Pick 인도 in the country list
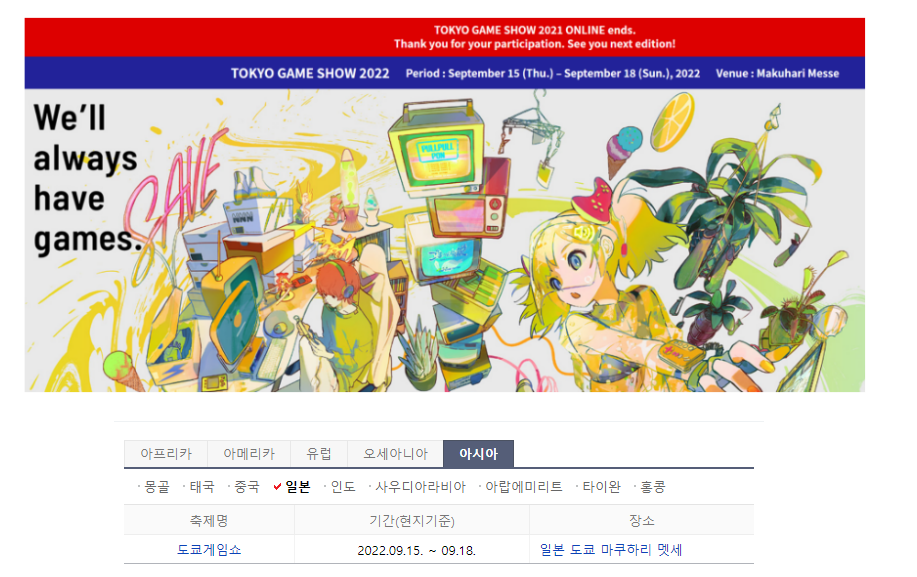 [343, 486]
